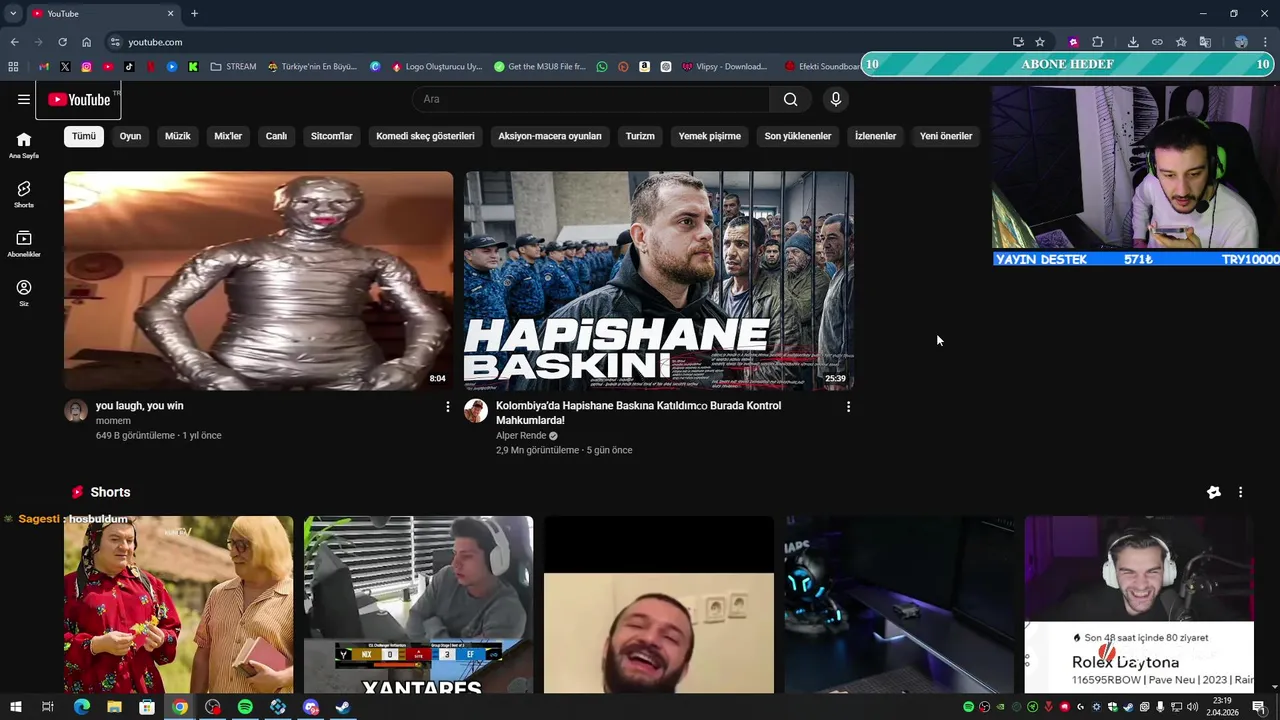The height and width of the screenshot is (720, 1280).
Task: Open Chrome downloads
Action: [x=1133, y=42]
